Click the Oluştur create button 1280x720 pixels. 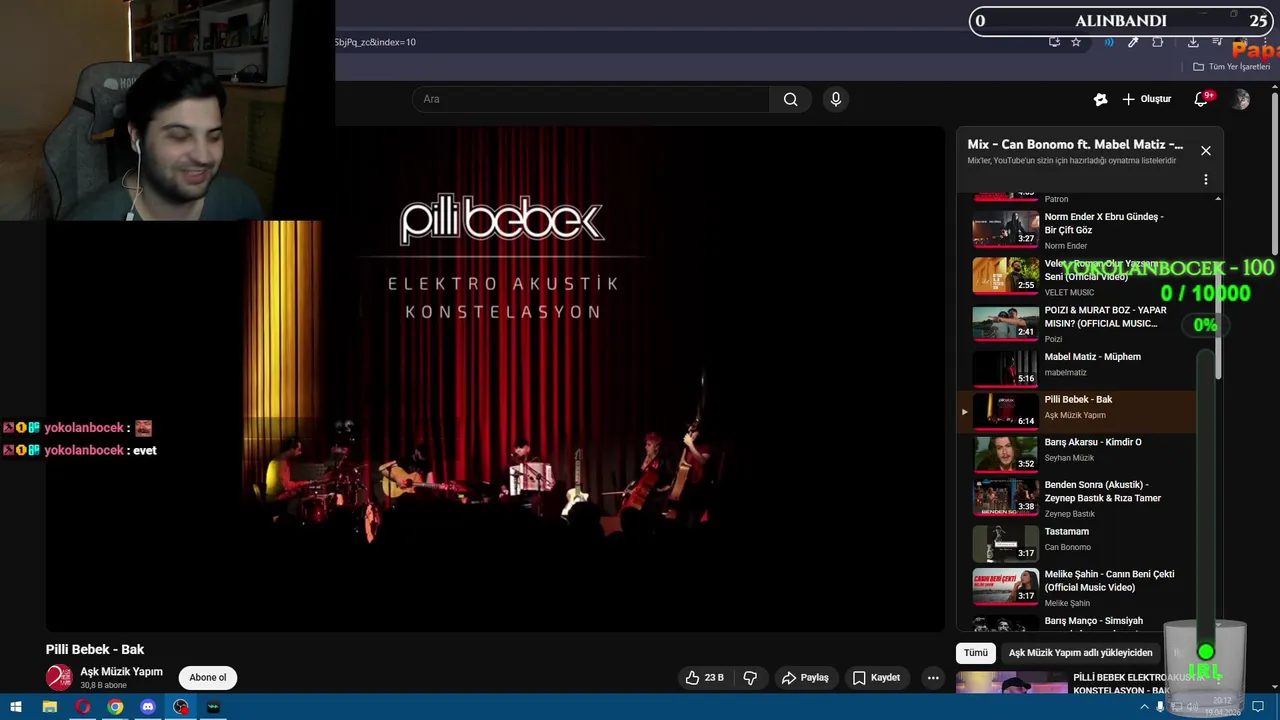1146,99
